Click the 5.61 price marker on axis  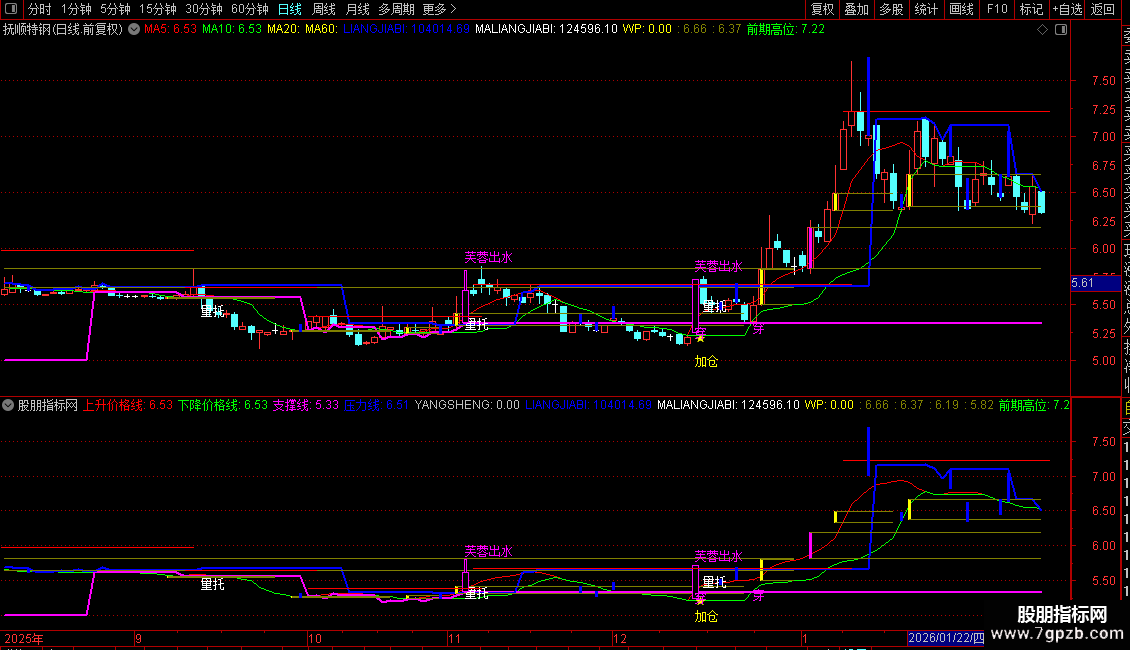point(1083,284)
